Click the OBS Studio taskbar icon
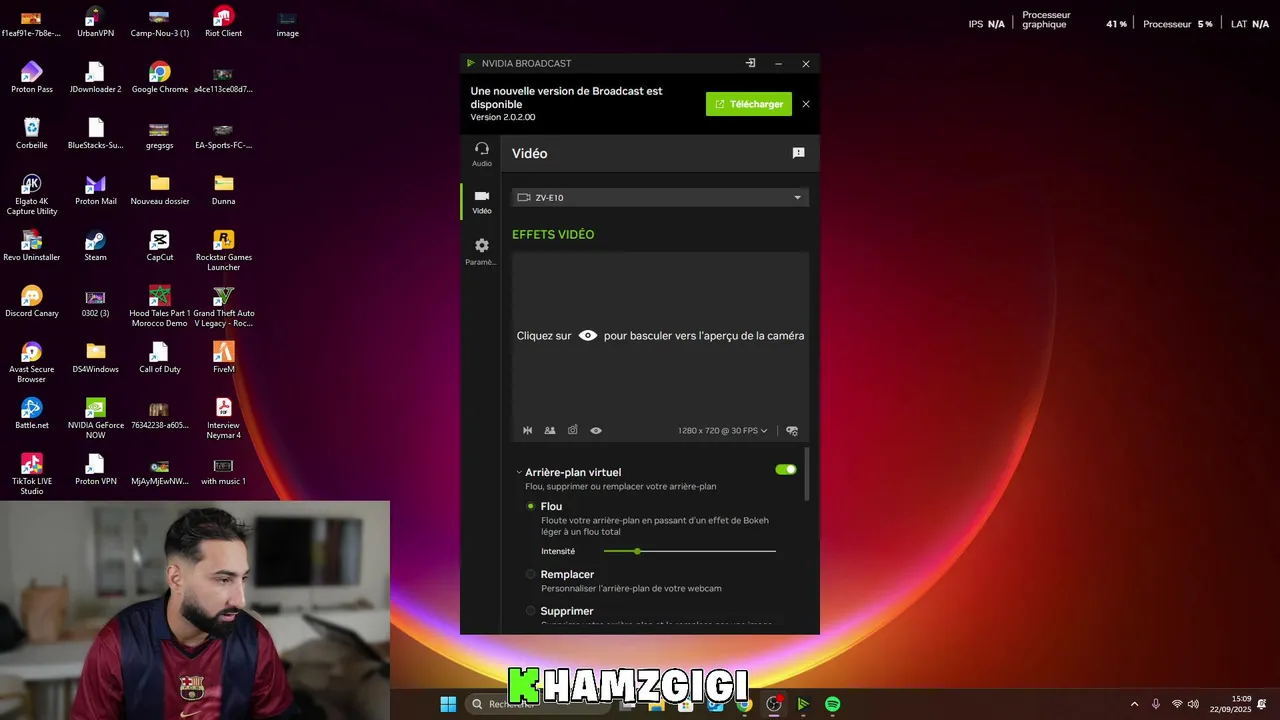Viewport: 1280px width, 720px height. tap(774, 704)
